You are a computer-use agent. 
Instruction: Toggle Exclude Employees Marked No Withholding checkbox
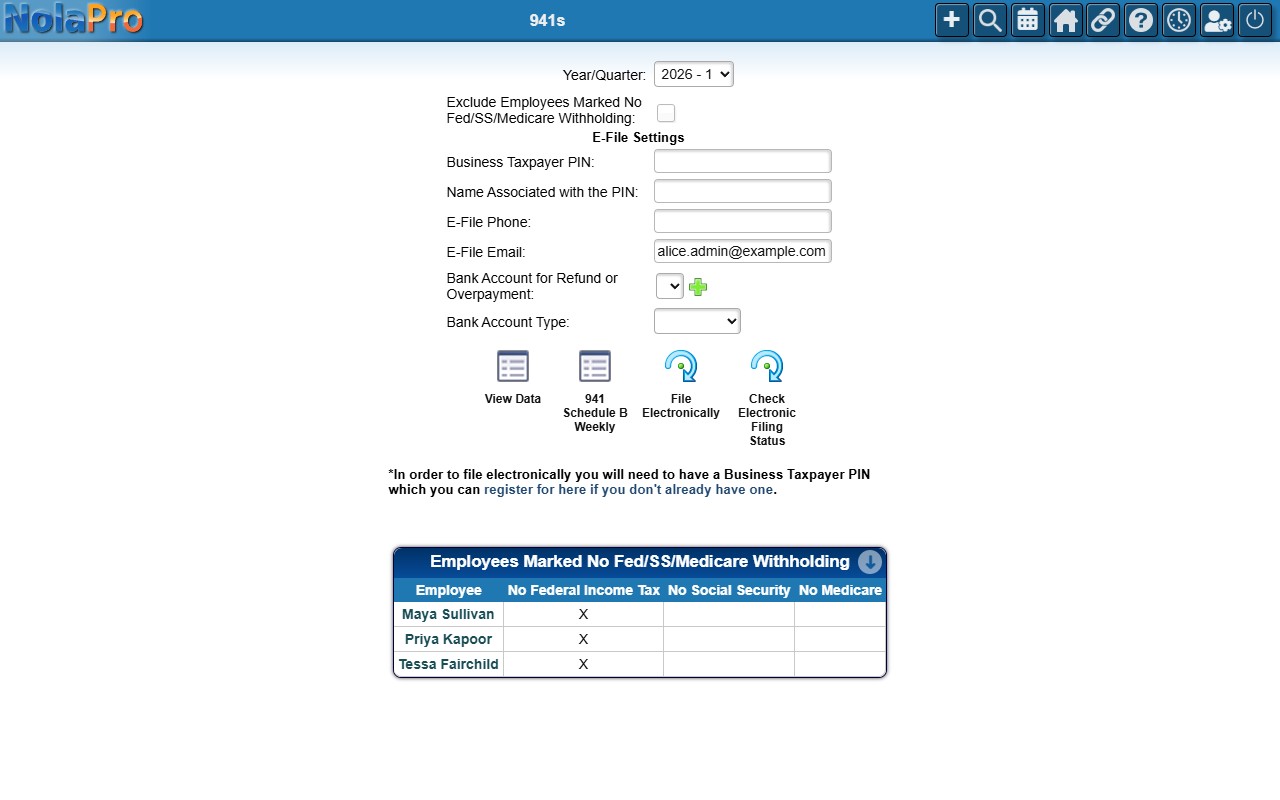tap(666, 113)
